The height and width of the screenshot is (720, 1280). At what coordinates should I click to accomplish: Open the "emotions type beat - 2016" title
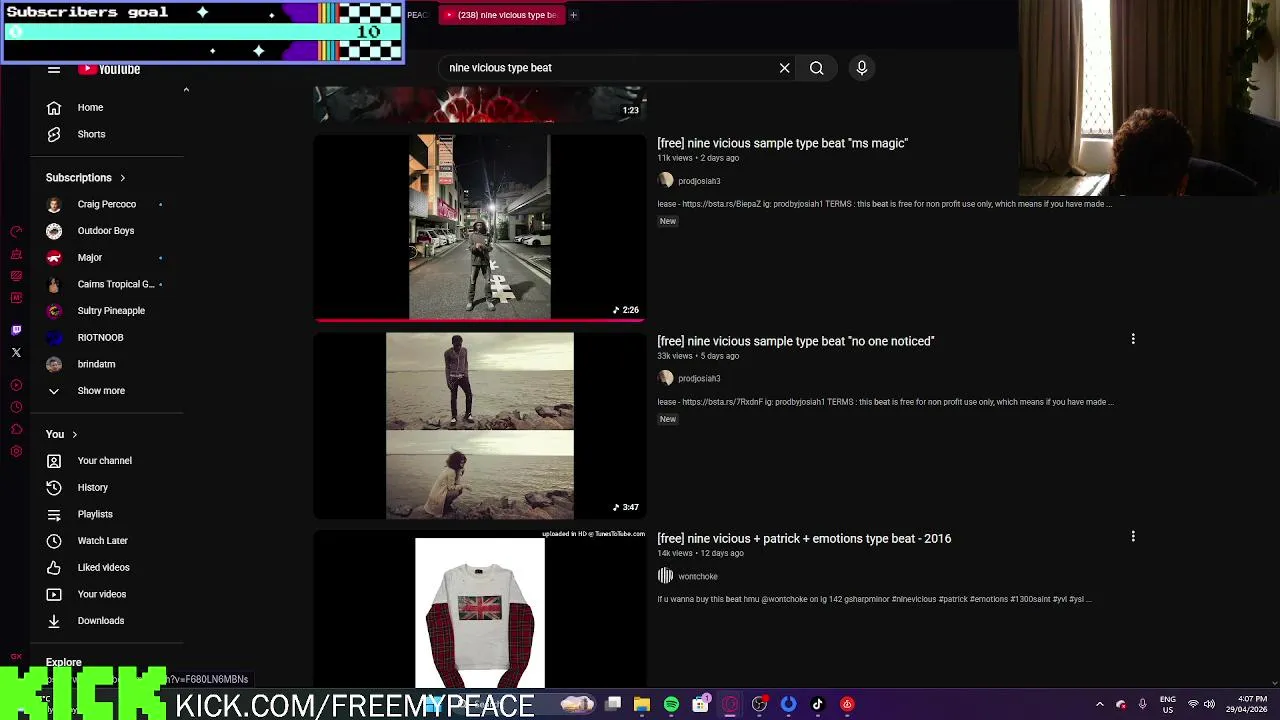tap(804, 539)
